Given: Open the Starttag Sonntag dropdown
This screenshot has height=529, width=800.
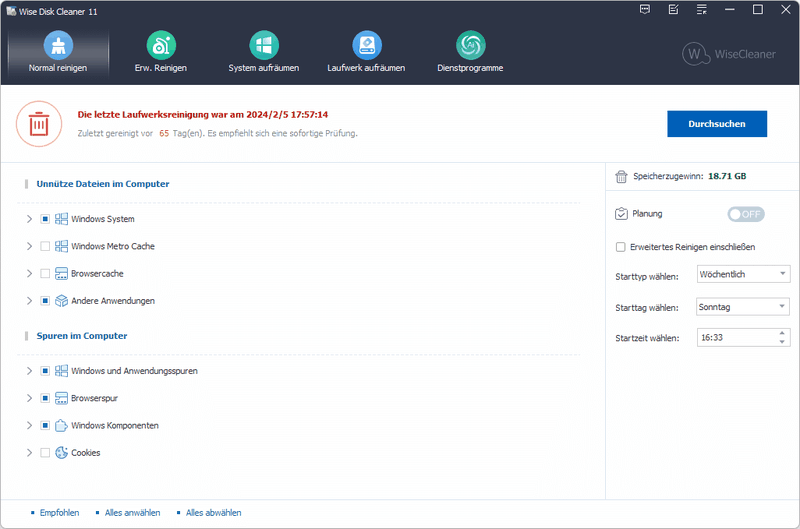Looking at the screenshot, I should pos(743,307).
